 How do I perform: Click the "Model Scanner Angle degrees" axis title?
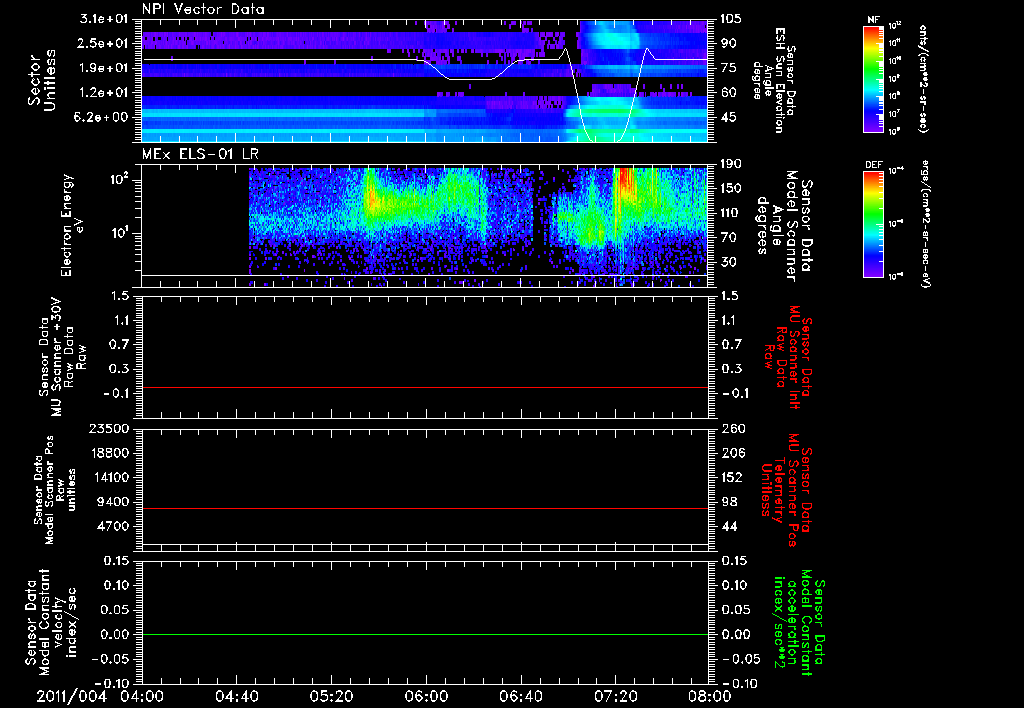tap(784, 225)
